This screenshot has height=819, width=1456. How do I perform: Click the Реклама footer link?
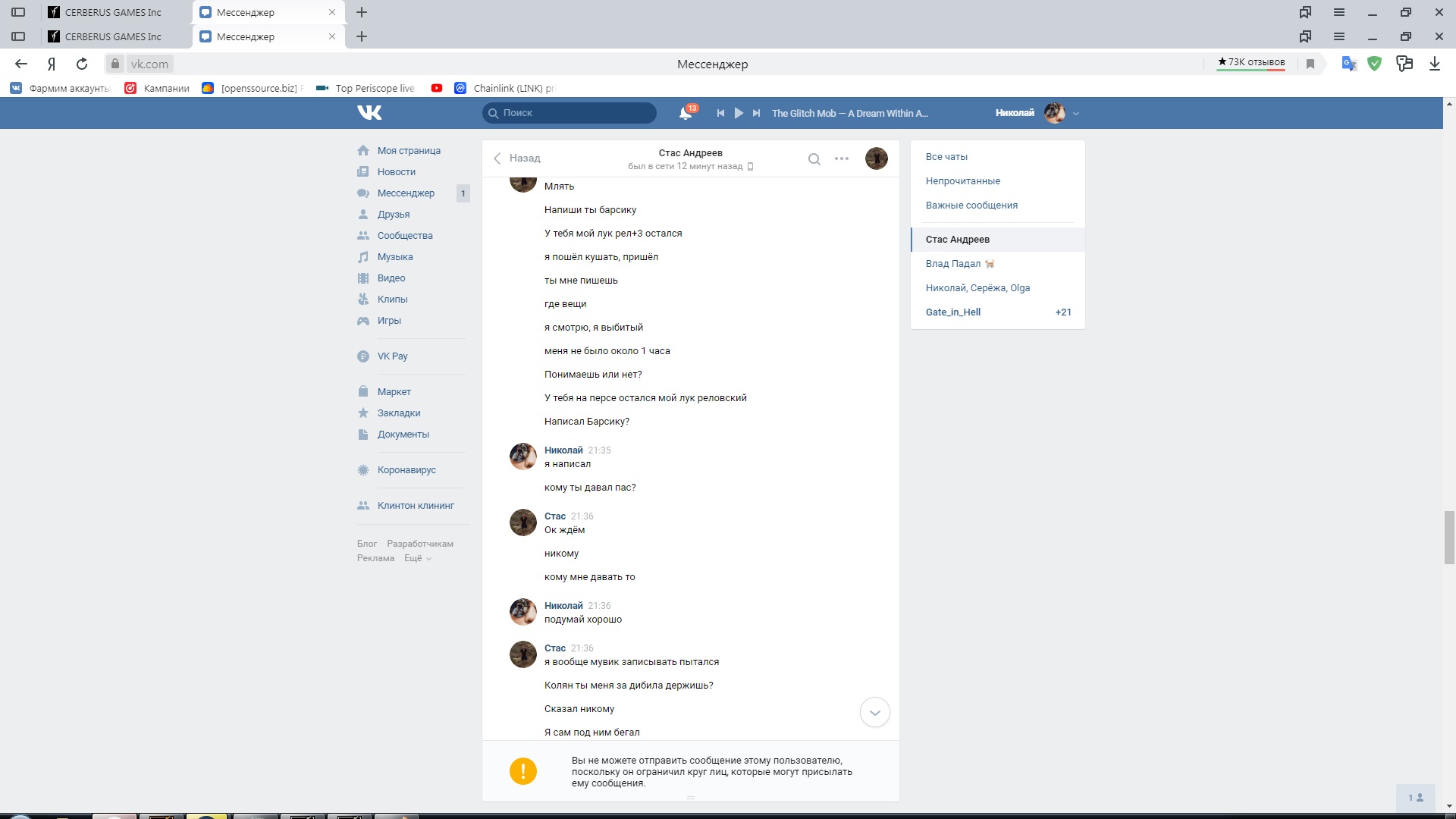[375, 558]
